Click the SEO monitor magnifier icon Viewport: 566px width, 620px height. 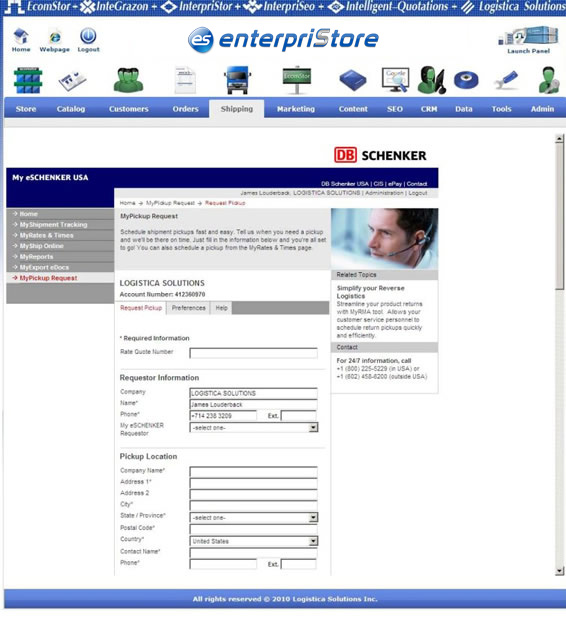395,80
